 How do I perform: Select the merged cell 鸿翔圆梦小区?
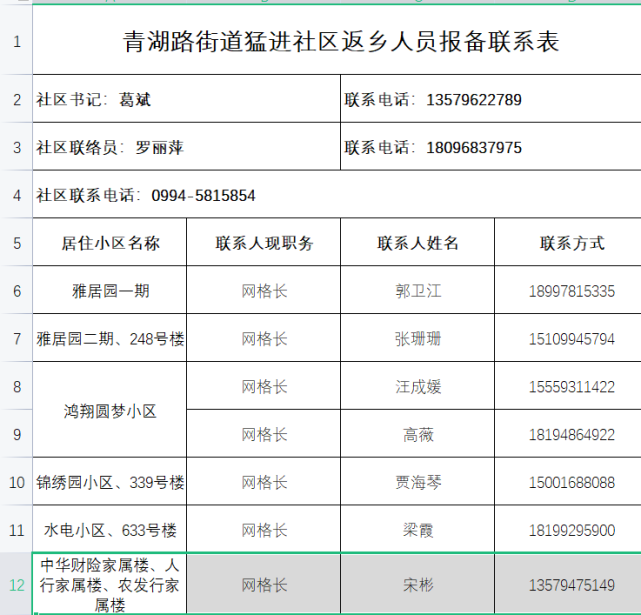point(110,410)
